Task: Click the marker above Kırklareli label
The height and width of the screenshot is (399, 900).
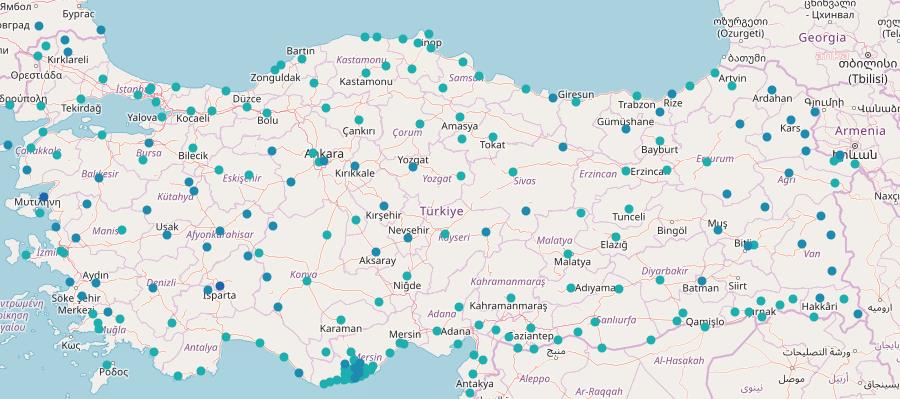Action: (x=68, y=52)
